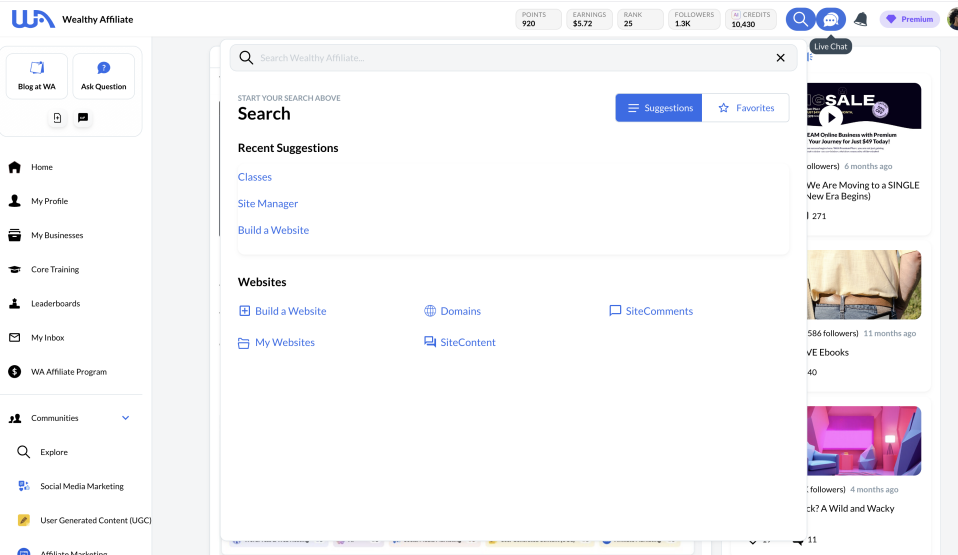Open My Profile in the sidebar

click(x=49, y=201)
